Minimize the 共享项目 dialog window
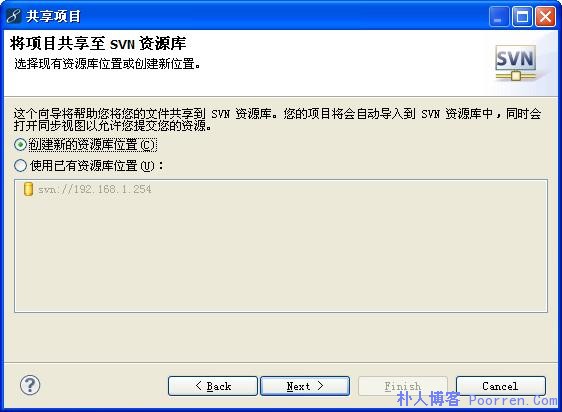The image size is (562, 412). 499,16
